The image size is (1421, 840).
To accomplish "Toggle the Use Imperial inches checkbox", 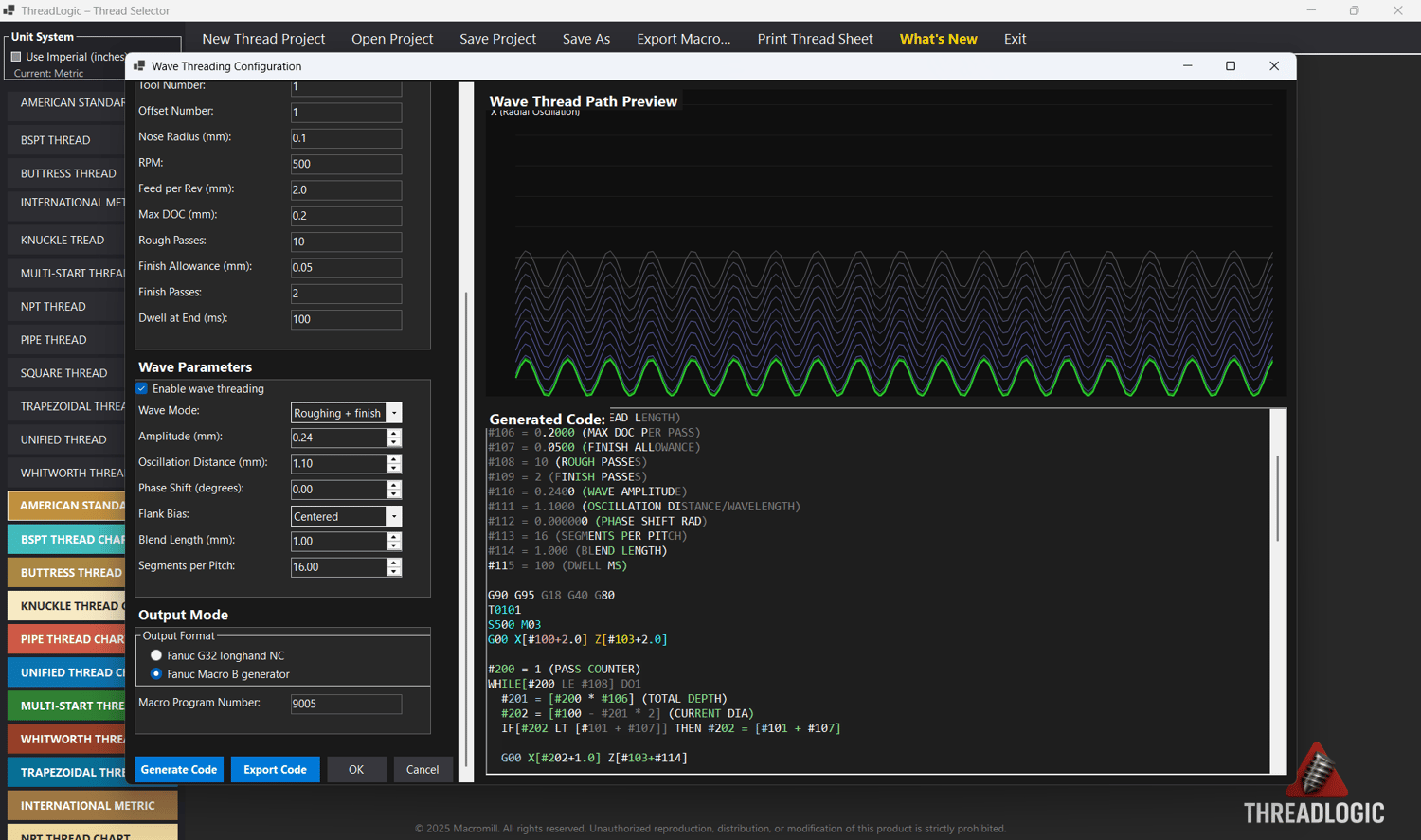I will [x=16, y=57].
